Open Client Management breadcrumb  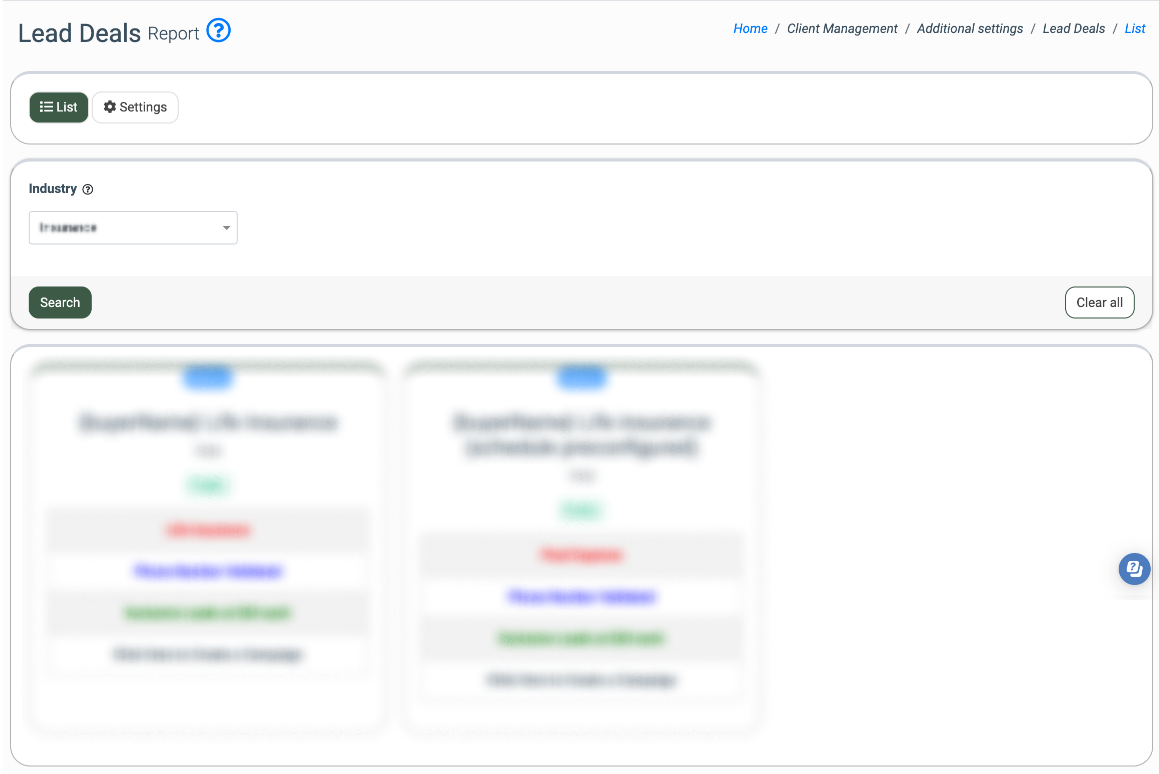(842, 29)
